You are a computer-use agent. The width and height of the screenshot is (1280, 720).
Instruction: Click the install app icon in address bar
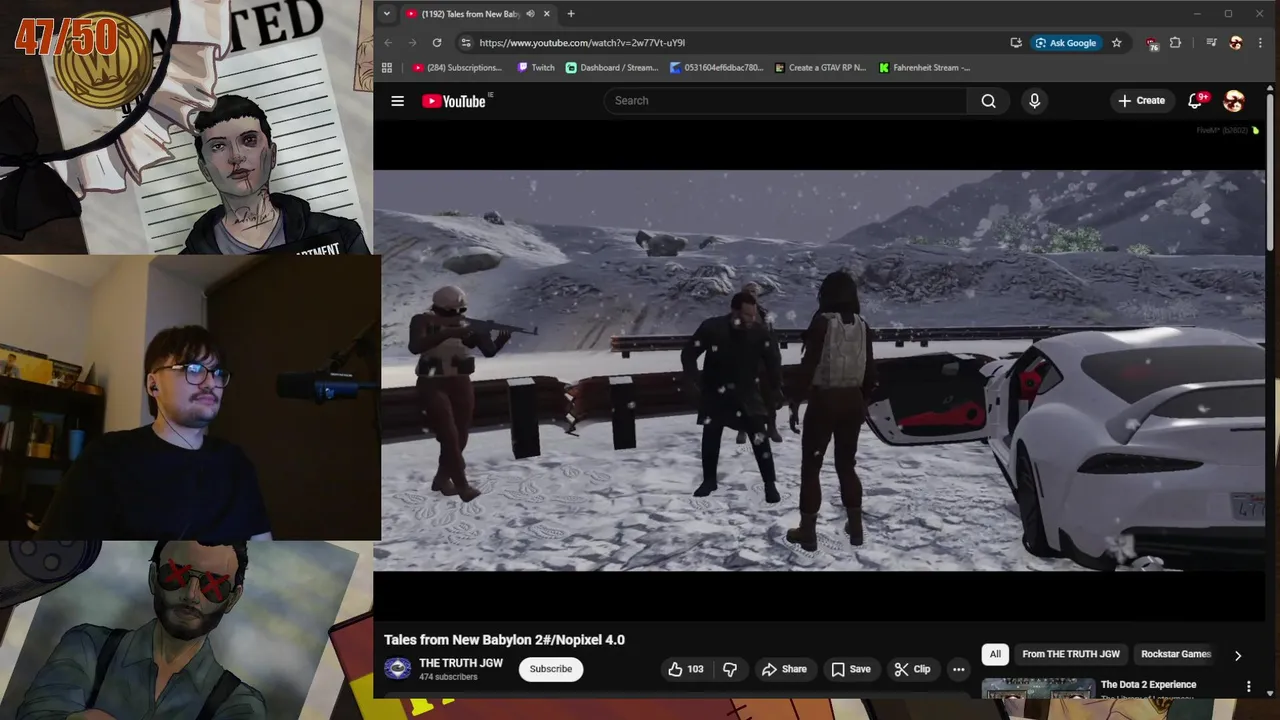point(1016,43)
